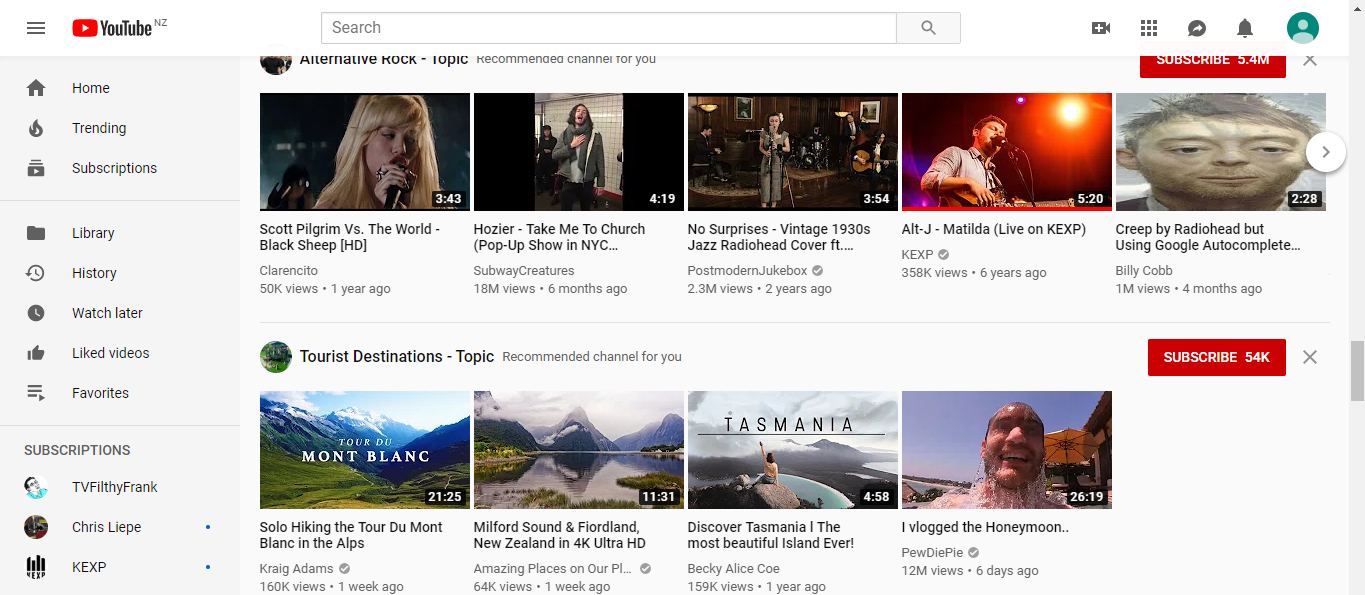Viewport: 1365px width, 595px height.
Task: Open the hamburger guide menu
Action: coord(36,28)
